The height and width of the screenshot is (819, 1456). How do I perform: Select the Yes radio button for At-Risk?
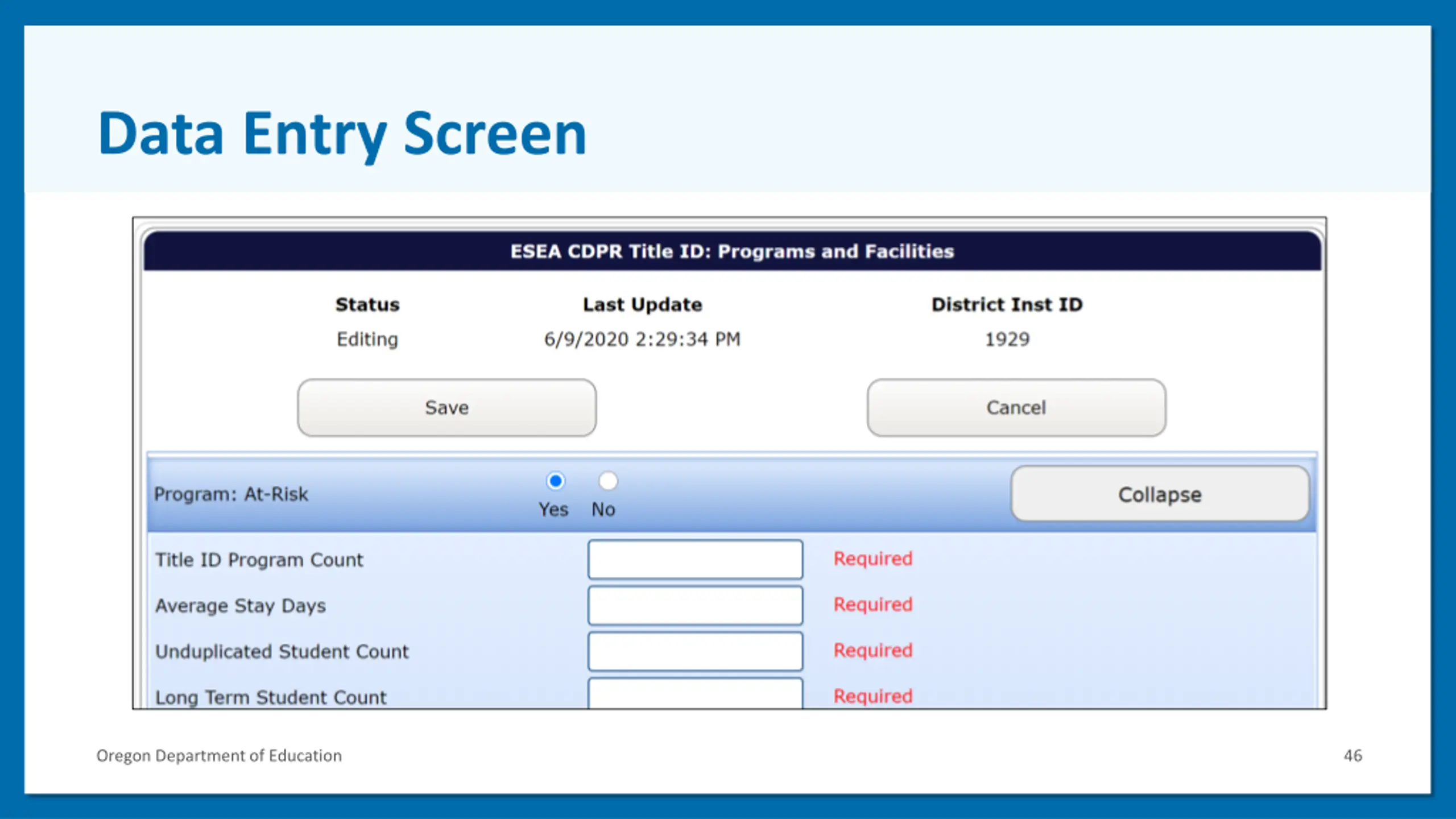point(555,481)
